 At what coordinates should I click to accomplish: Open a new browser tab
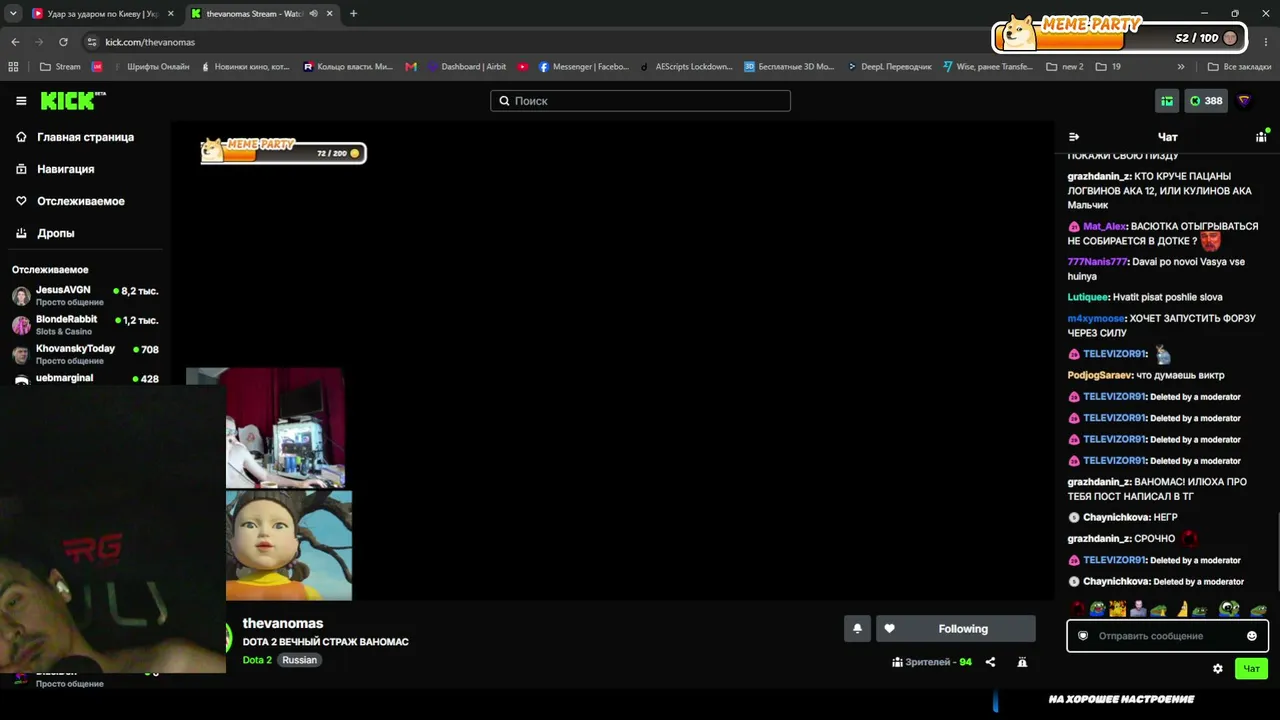(353, 14)
